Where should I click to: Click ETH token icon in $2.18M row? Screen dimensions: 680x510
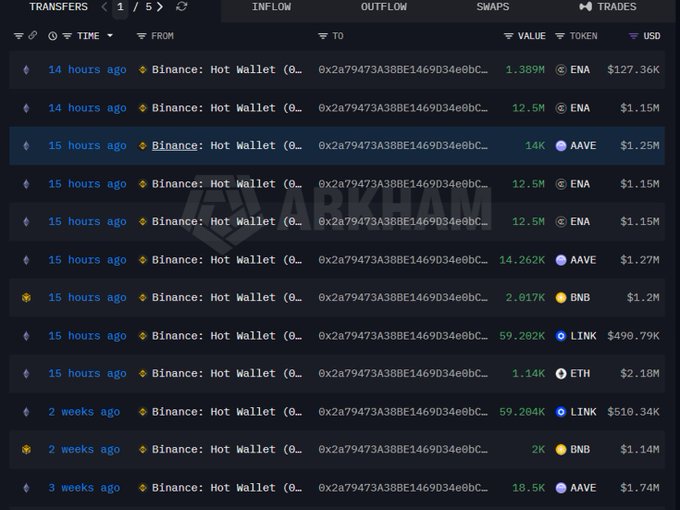pos(561,374)
